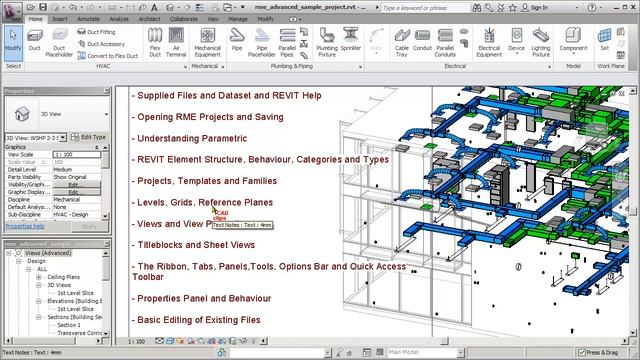Image resolution: width=640 pixels, height=360 pixels.
Task: Select the Parallel Pipes tool
Action: (x=287, y=42)
